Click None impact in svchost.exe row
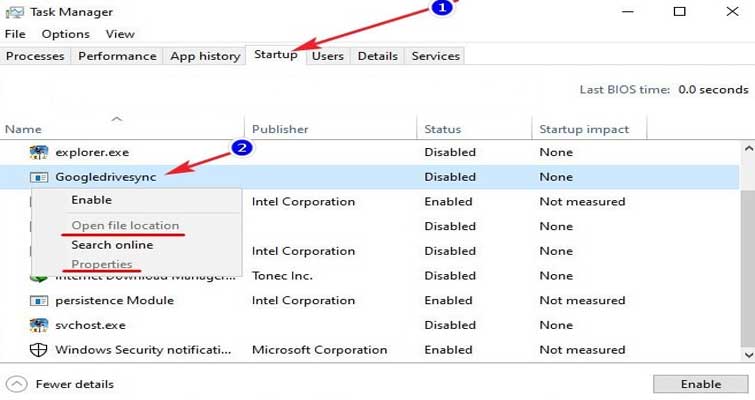This screenshot has height=400, width=755. (556, 325)
